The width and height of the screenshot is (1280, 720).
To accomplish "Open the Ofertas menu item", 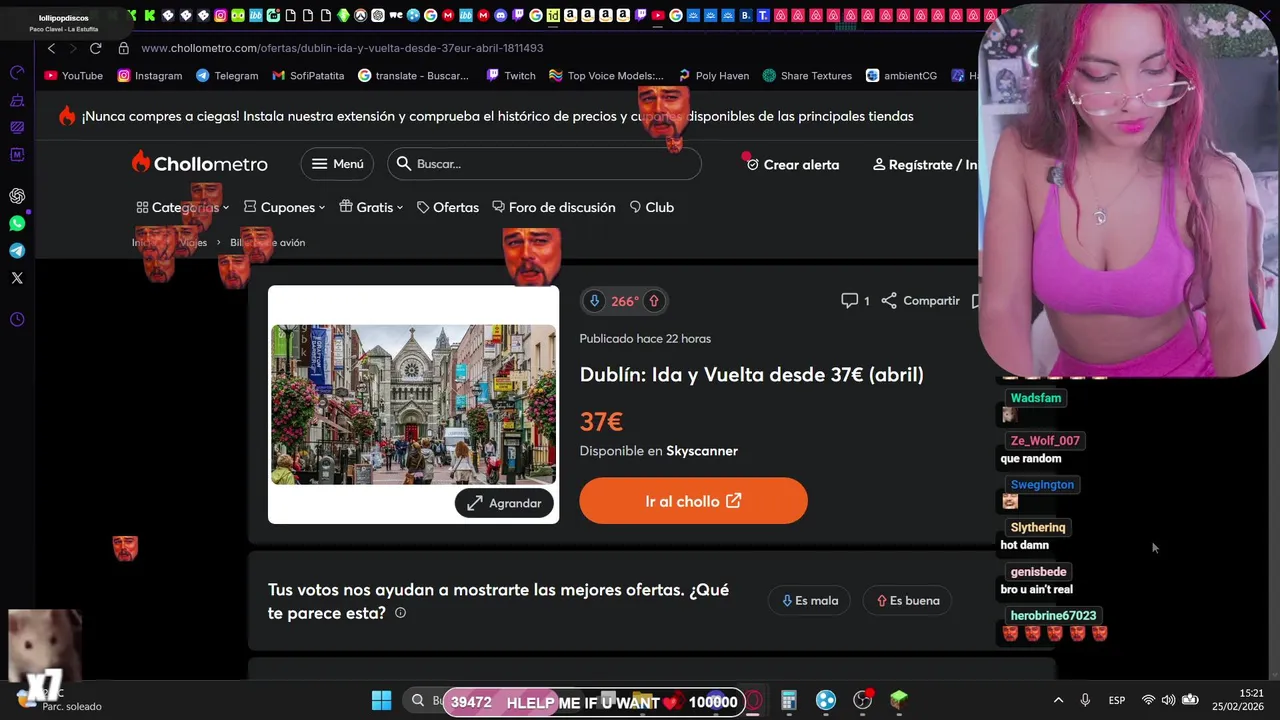I will [x=448, y=207].
